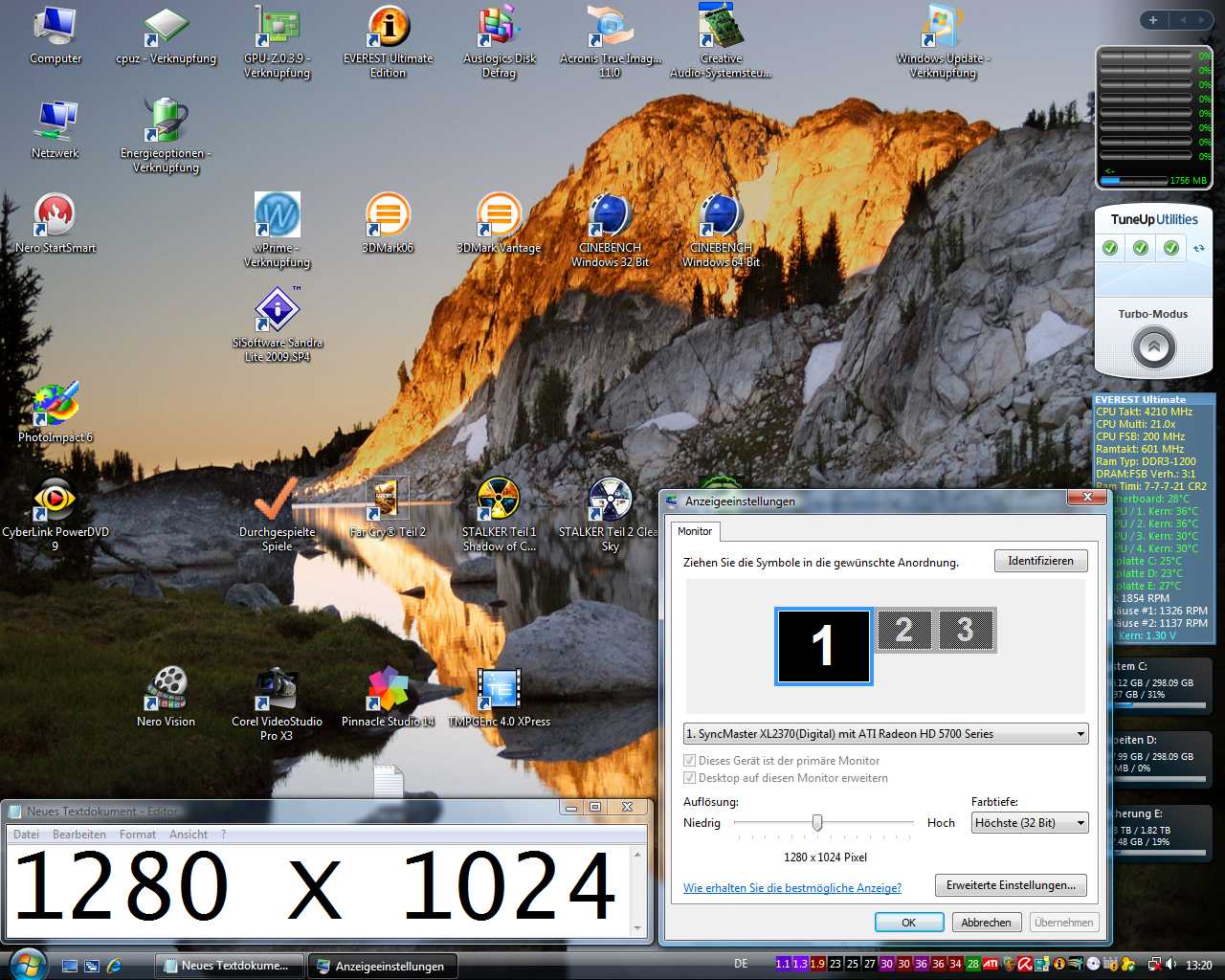Select monitor 2 thumbnail
Screen dimensions: 1225x980
(903, 630)
